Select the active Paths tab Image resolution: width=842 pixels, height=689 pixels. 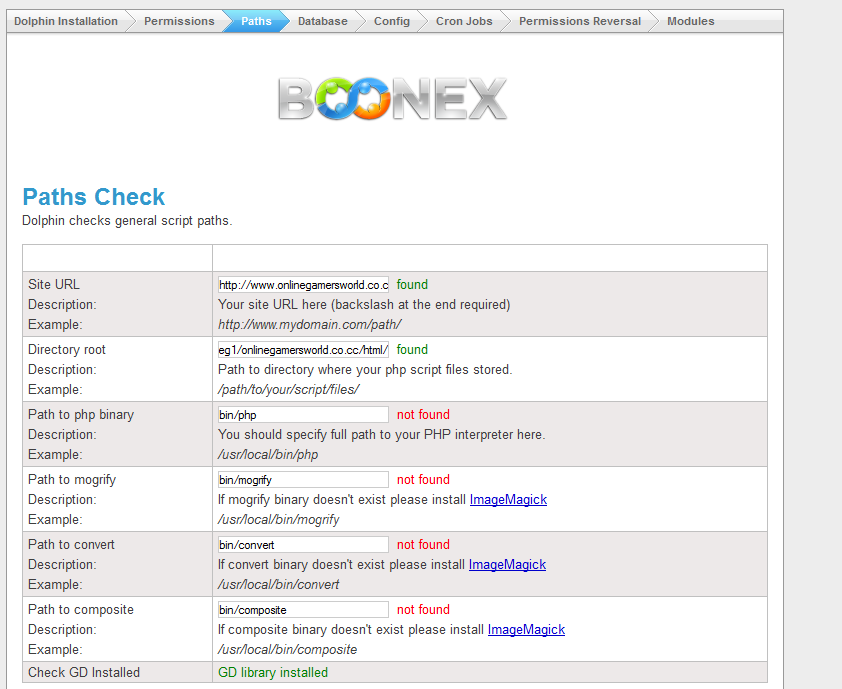click(x=256, y=21)
